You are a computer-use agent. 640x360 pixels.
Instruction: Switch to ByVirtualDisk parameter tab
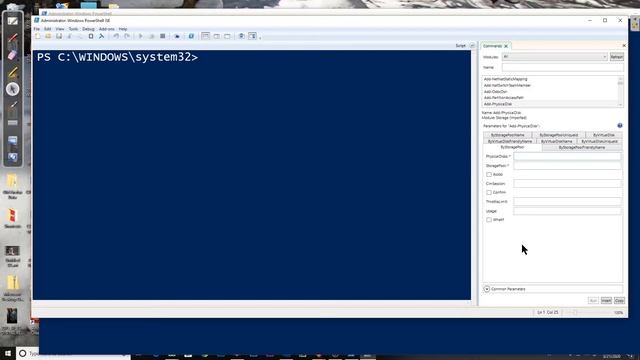[603, 135]
